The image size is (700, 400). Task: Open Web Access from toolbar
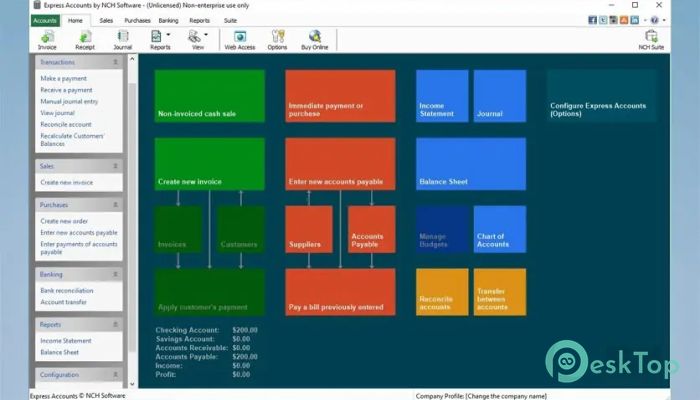point(240,40)
